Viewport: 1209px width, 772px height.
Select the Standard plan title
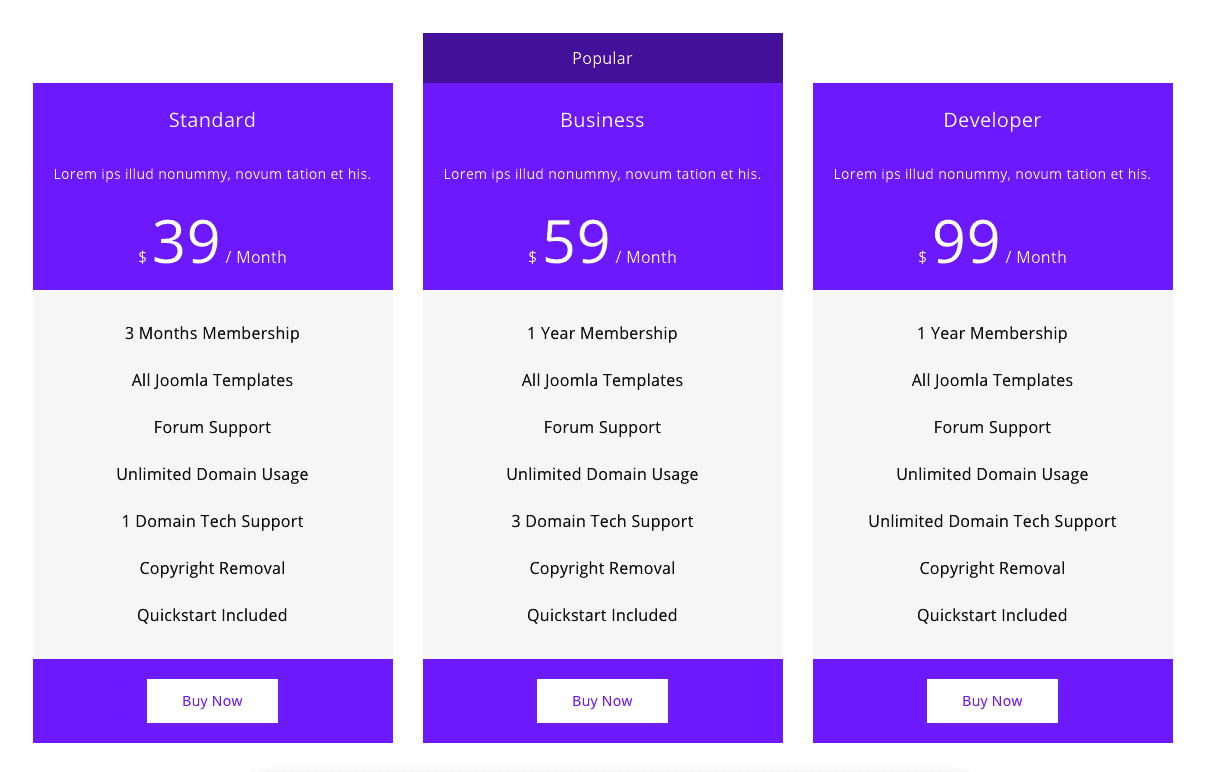[x=212, y=120]
